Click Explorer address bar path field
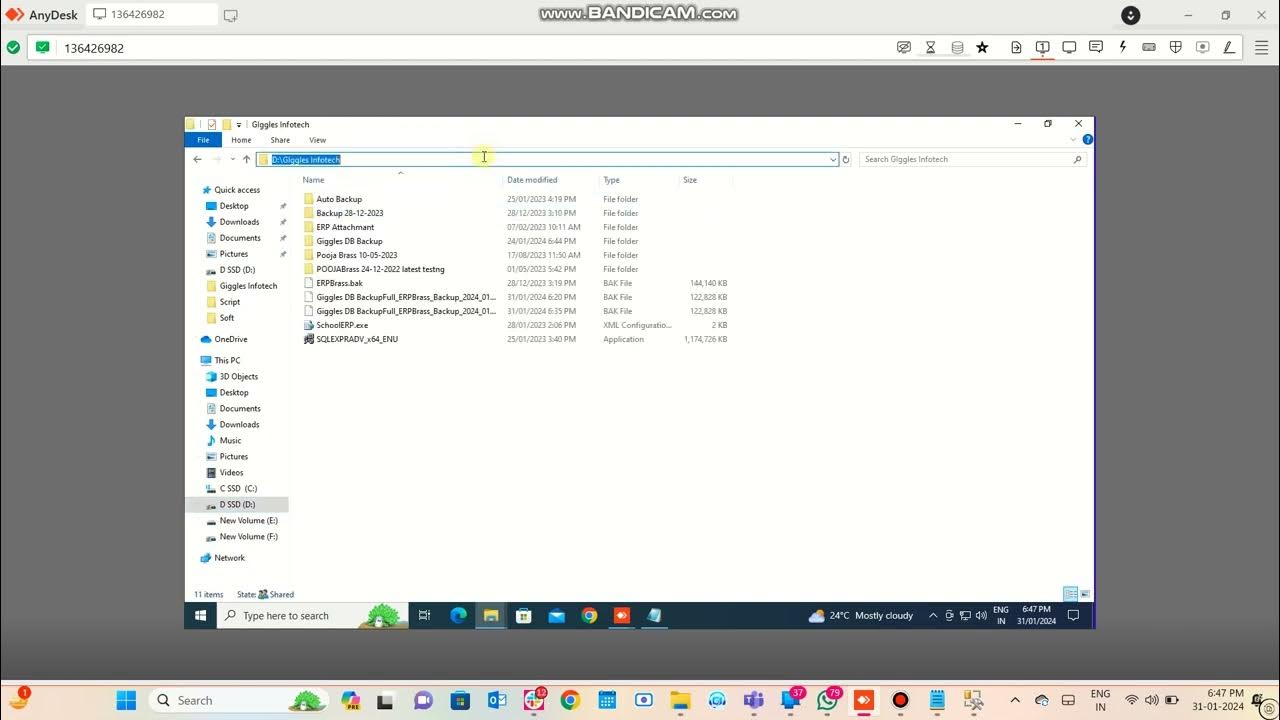Viewport: 1280px width, 720px height. pyautogui.click(x=547, y=159)
